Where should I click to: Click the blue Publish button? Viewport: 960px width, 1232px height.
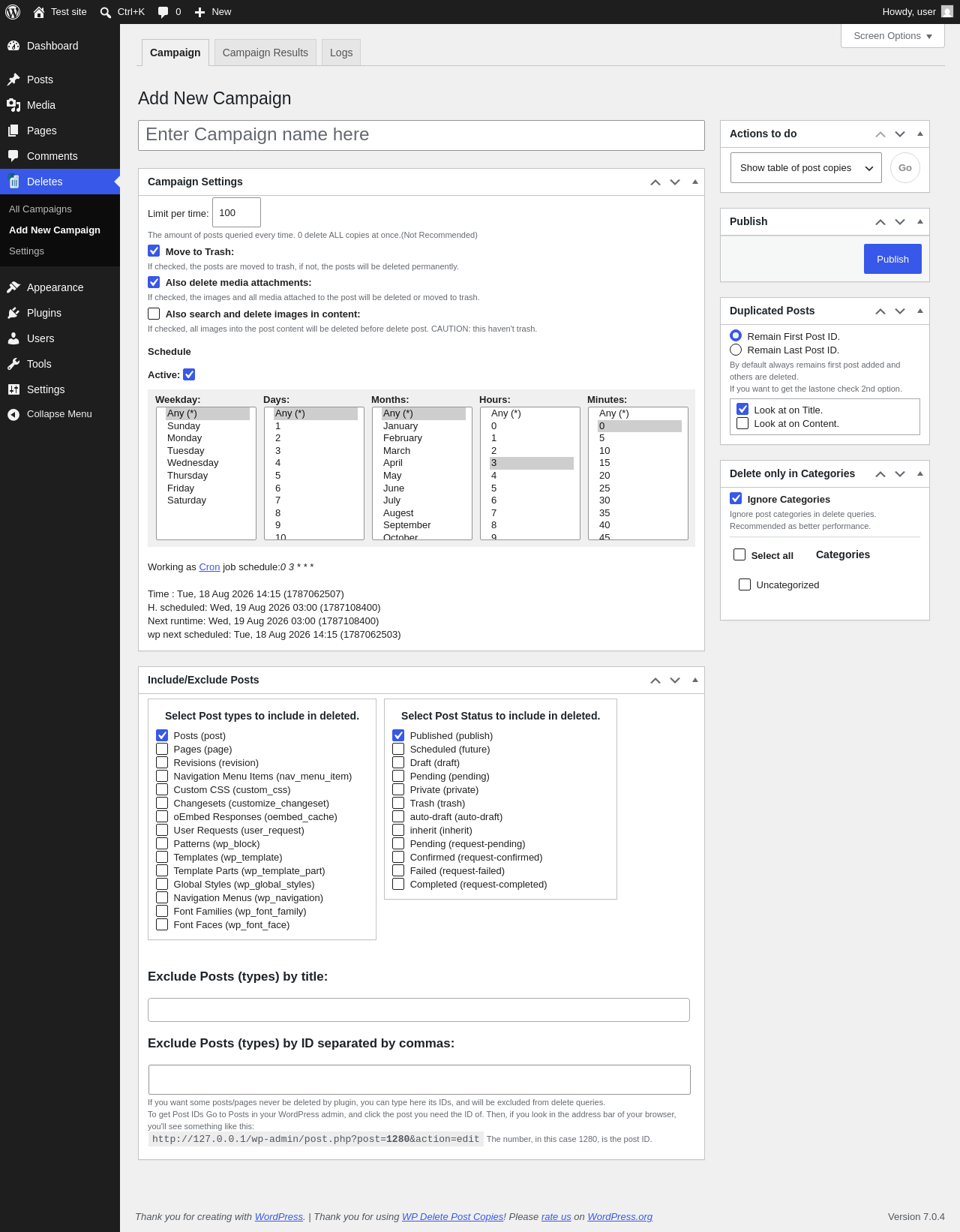[892, 259]
